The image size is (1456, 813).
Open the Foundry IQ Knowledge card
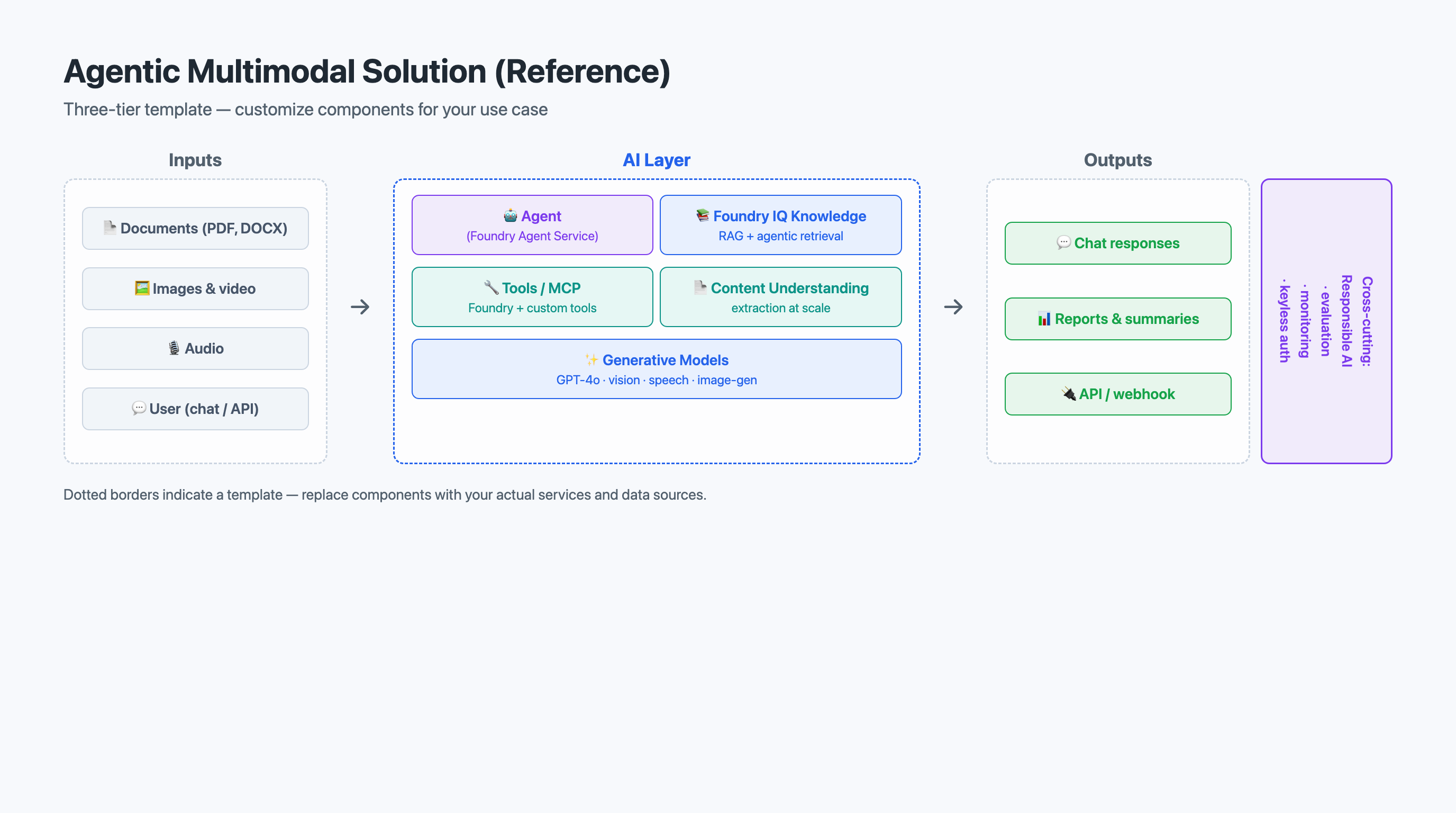click(780, 225)
